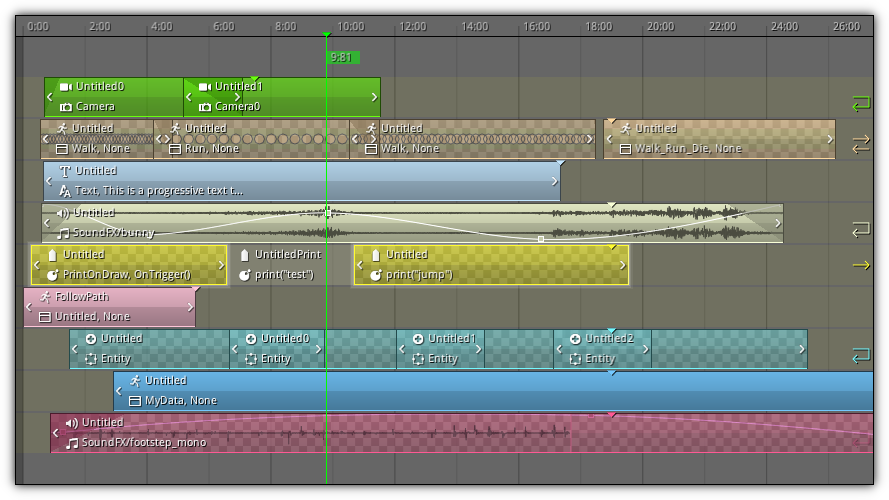Viewport: 889px width, 500px height.
Task: Click the right handle arrow of the Untitled1 camera clip
Action: [x=374, y=97]
